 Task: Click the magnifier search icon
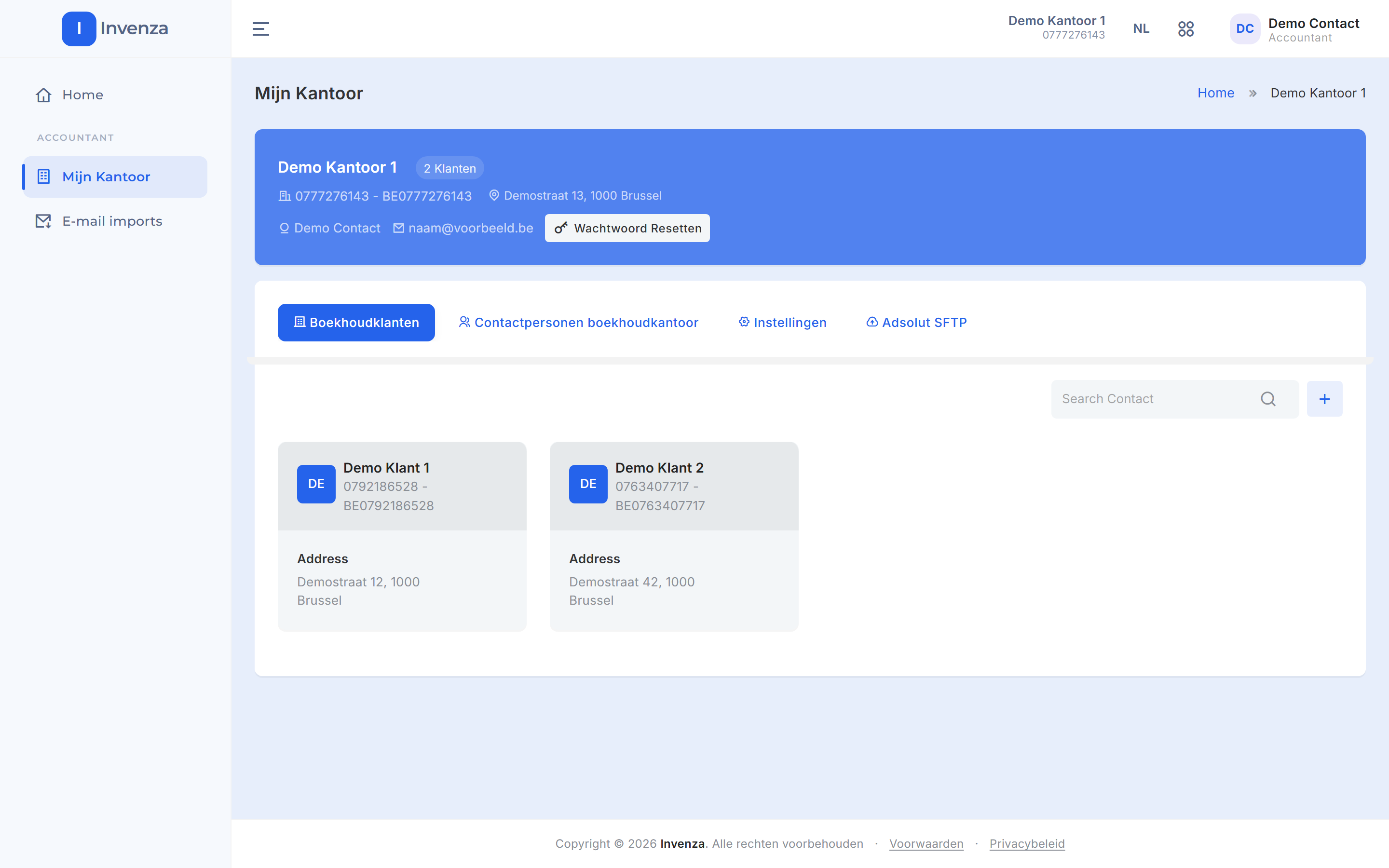click(1268, 399)
